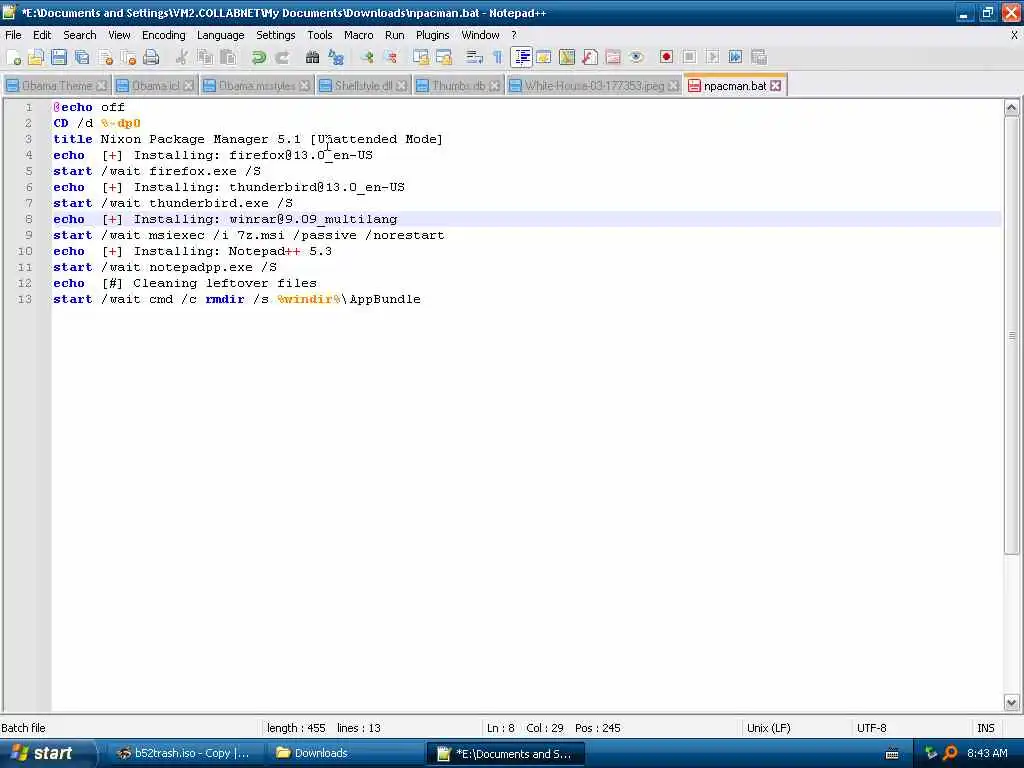The width and height of the screenshot is (1024, 768).
Task: Toggle the active Indent Guide button
Action: (521, 57)
